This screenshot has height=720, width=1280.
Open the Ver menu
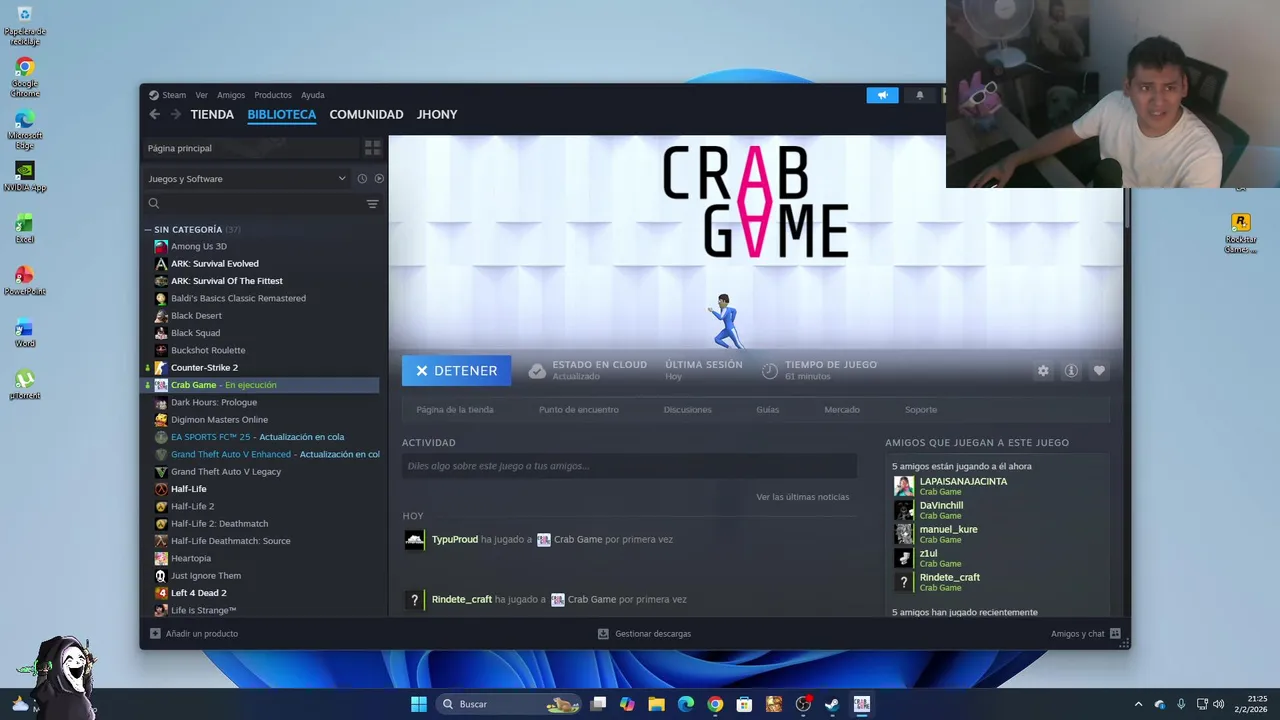tap(202, 95)
